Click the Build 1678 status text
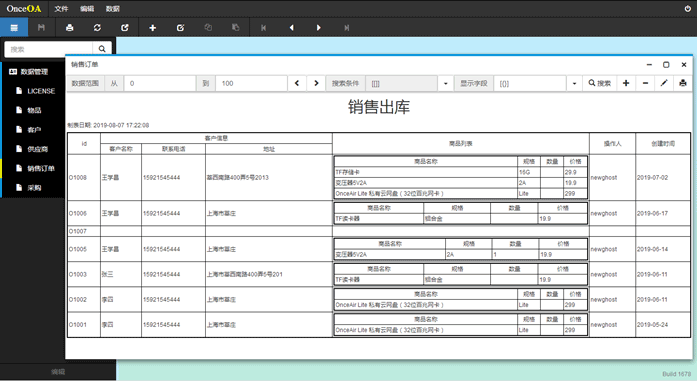 (x=677, y=374)
